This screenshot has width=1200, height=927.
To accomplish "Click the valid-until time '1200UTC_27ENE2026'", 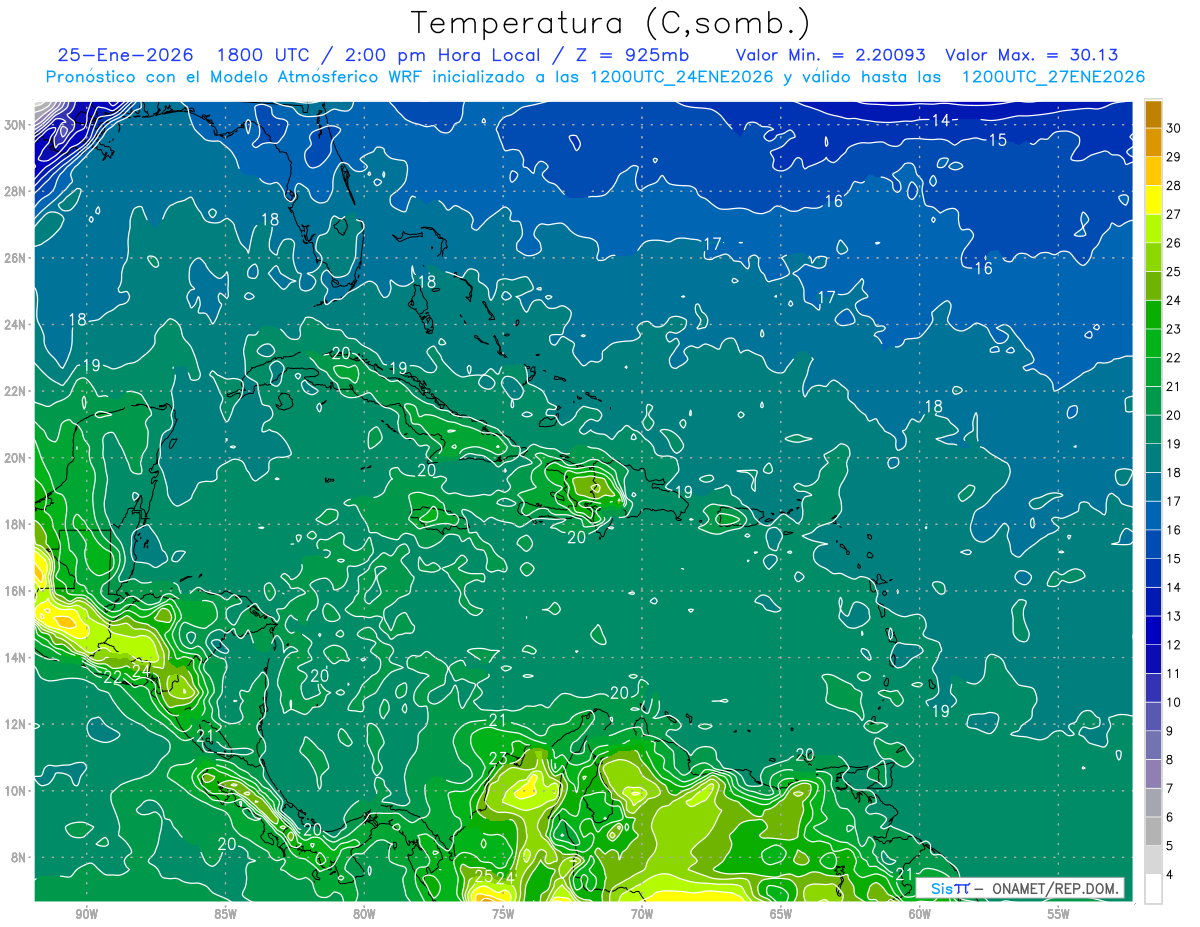I will point(1053,77).
